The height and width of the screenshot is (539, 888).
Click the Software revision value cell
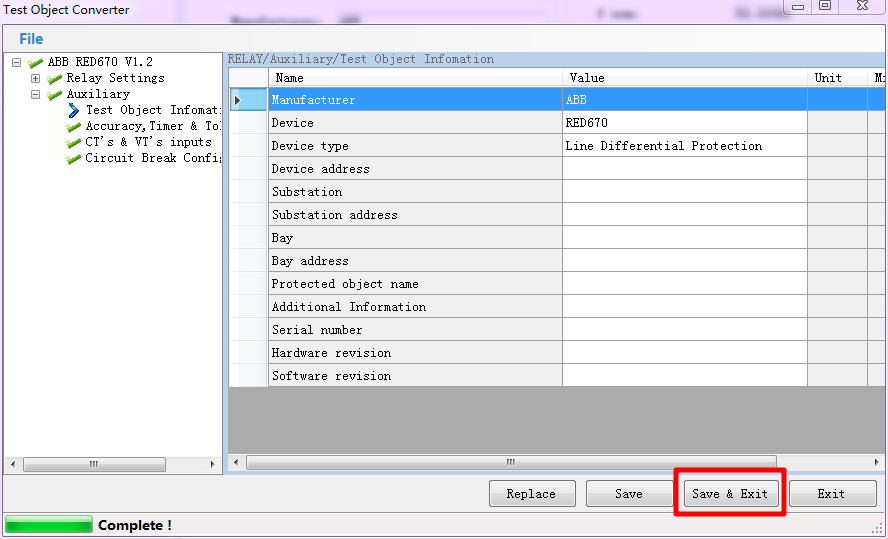pos(685,375)
